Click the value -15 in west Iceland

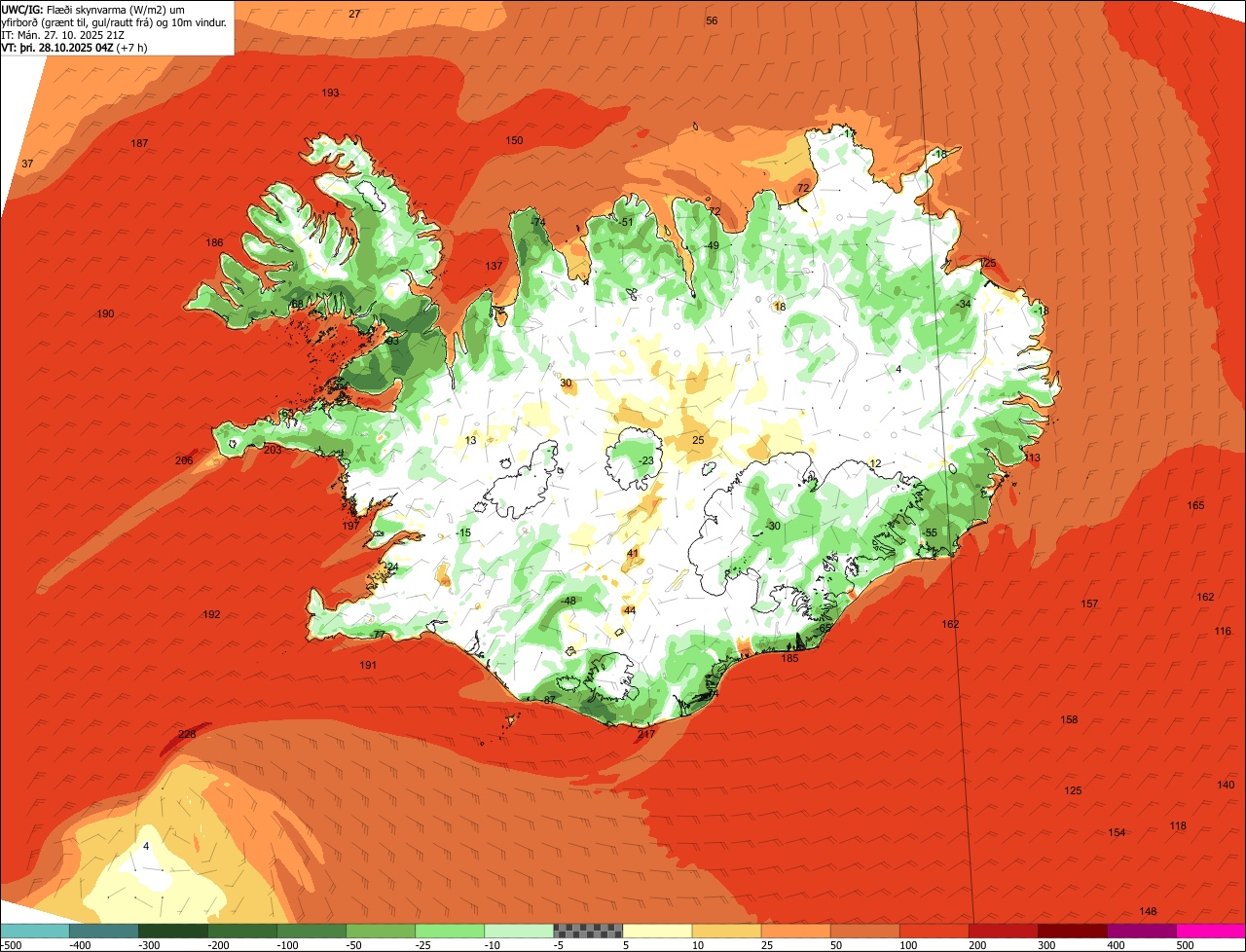[x=463, y=532]
